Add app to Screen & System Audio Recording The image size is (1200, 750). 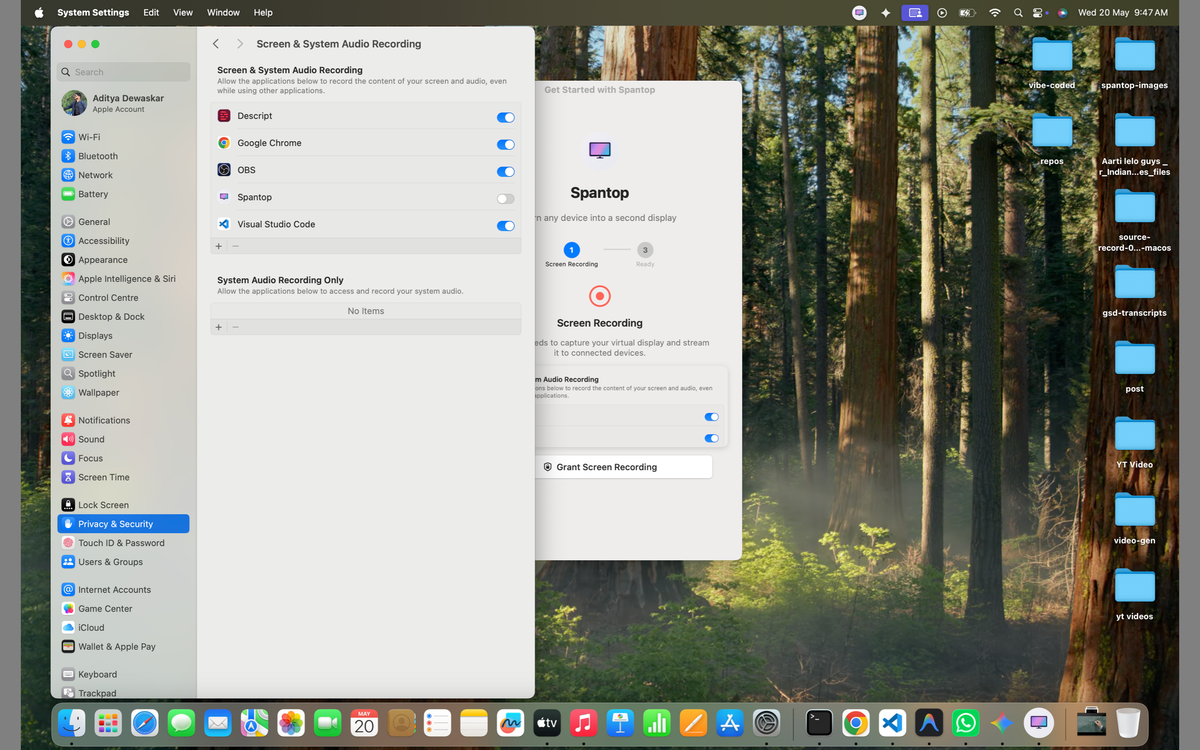[219, 246]
